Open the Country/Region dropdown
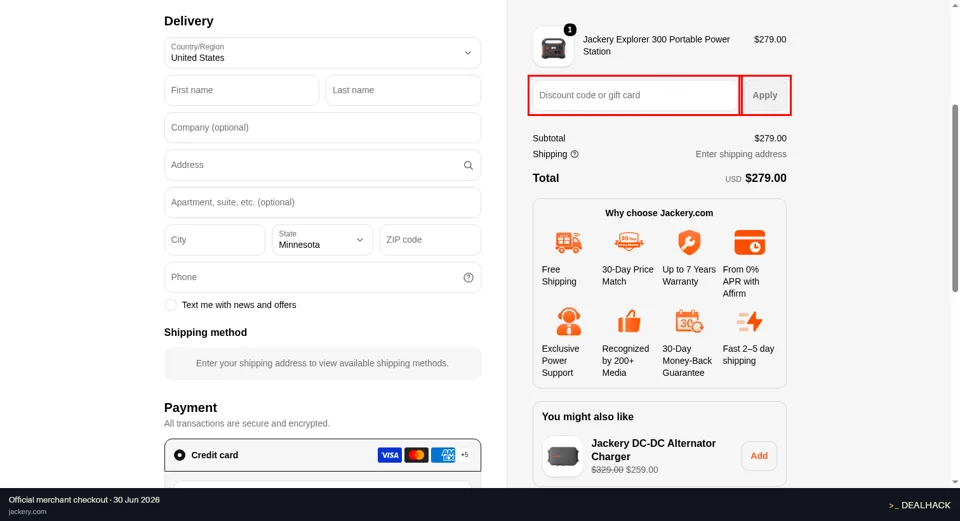Screen dimensions: 960x521 323,53
